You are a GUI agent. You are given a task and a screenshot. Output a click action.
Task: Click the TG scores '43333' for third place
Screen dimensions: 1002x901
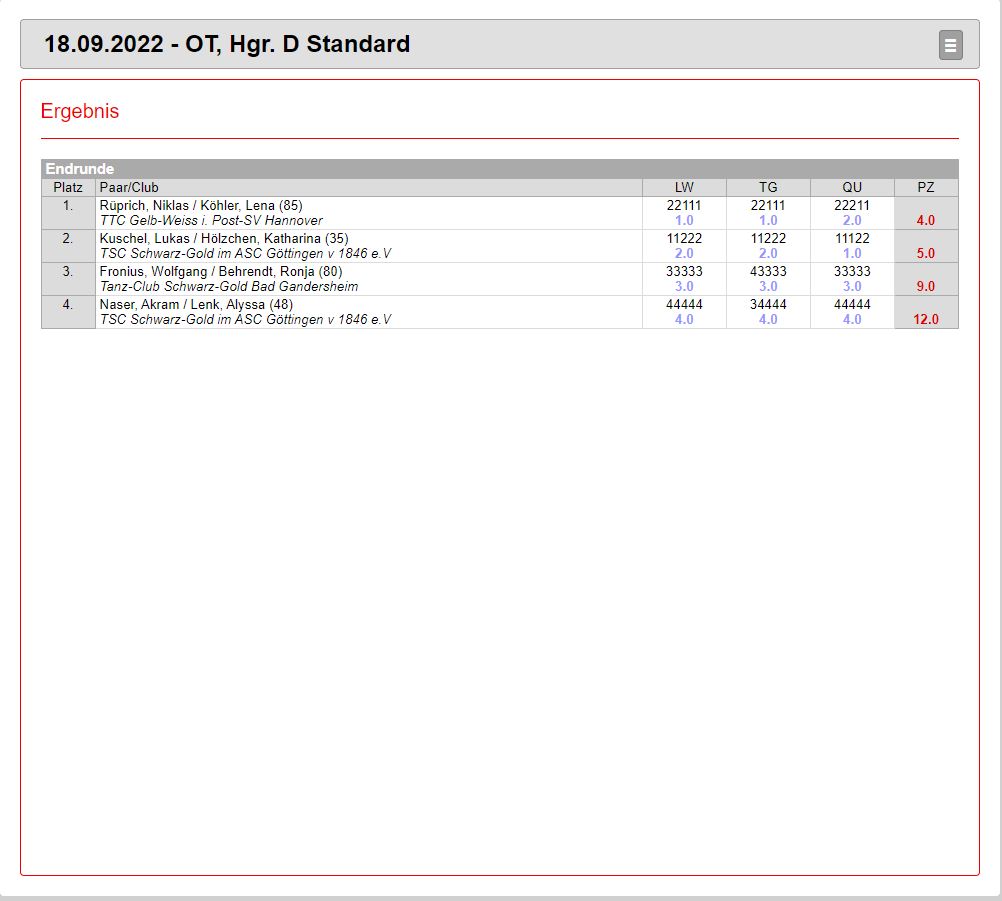click(768, 272)
